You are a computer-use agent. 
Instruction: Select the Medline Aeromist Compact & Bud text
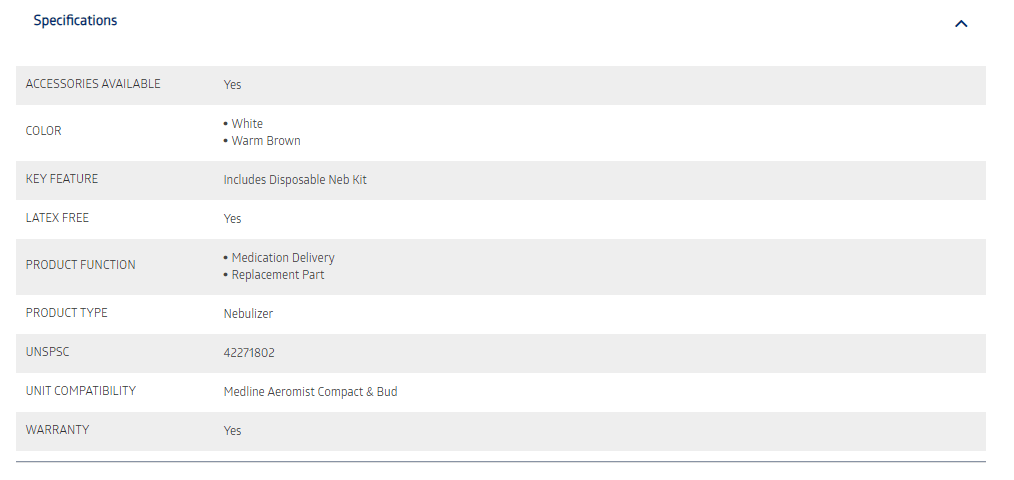[x=310, y=392]
